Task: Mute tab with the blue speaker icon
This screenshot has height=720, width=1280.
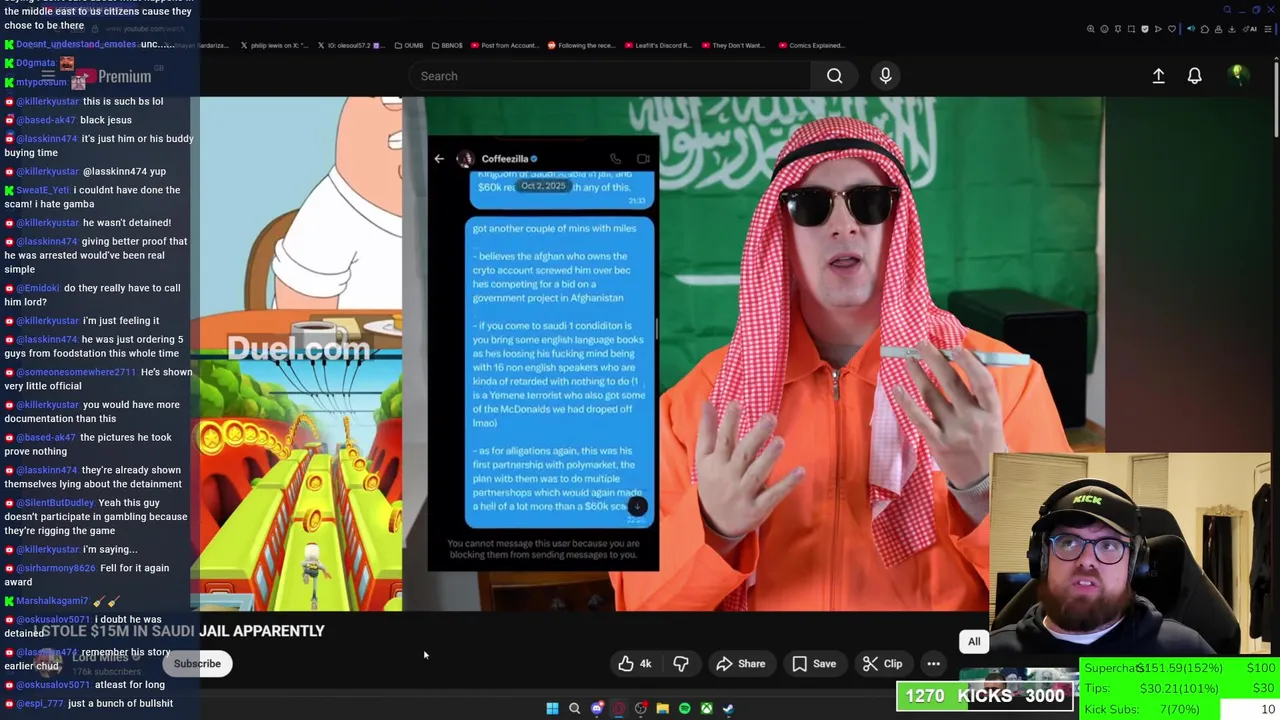Action: coord(1191,29)
